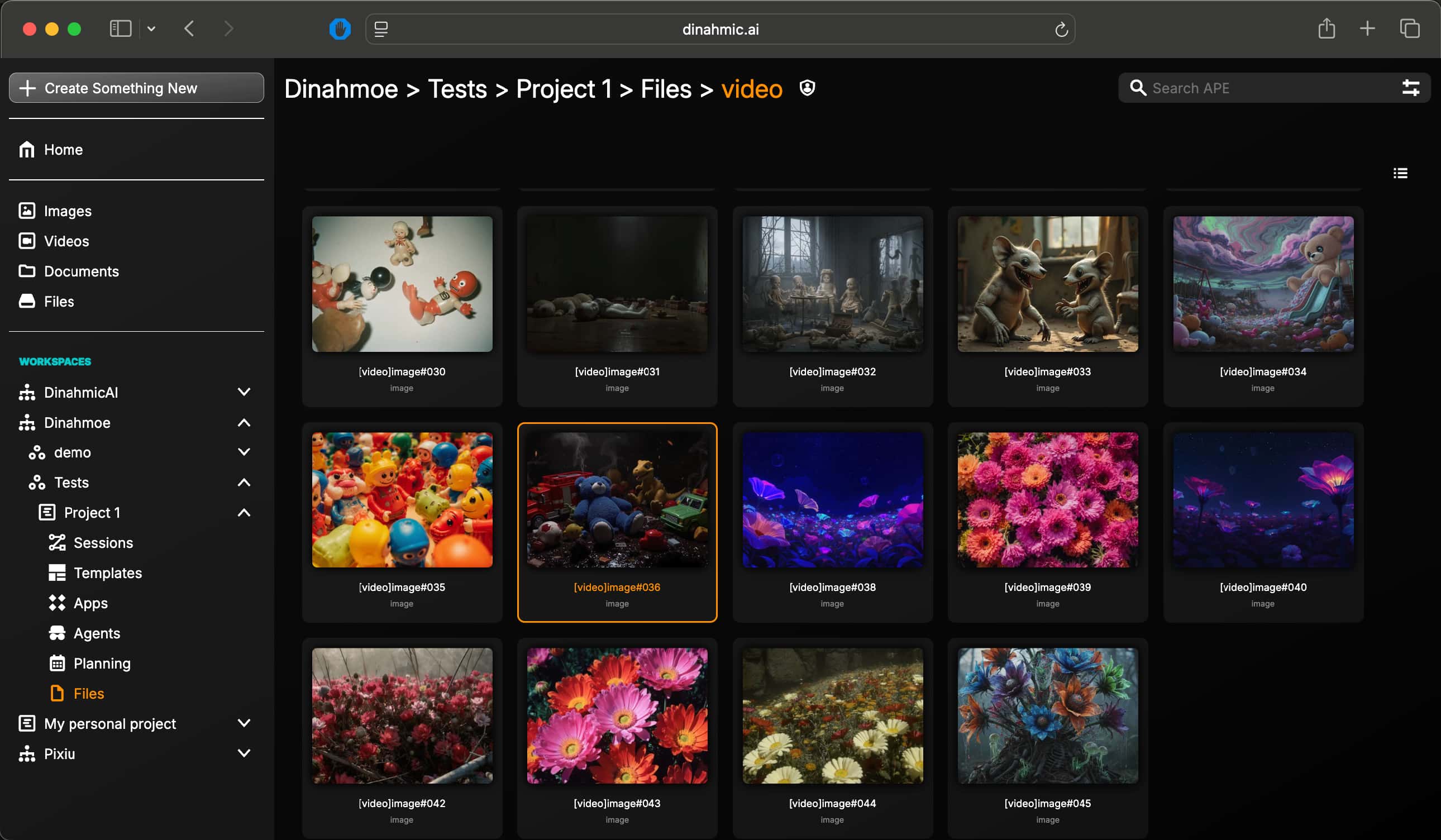Expand My personal project chevron
Image resolution: width=1441 pixels, height=840 pixels.
(x=244, y=723)
